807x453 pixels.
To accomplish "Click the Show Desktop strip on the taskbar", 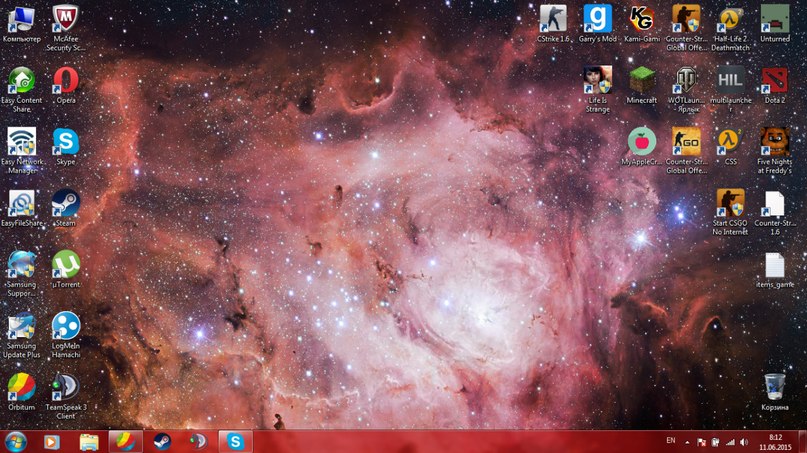I will 802,442.
